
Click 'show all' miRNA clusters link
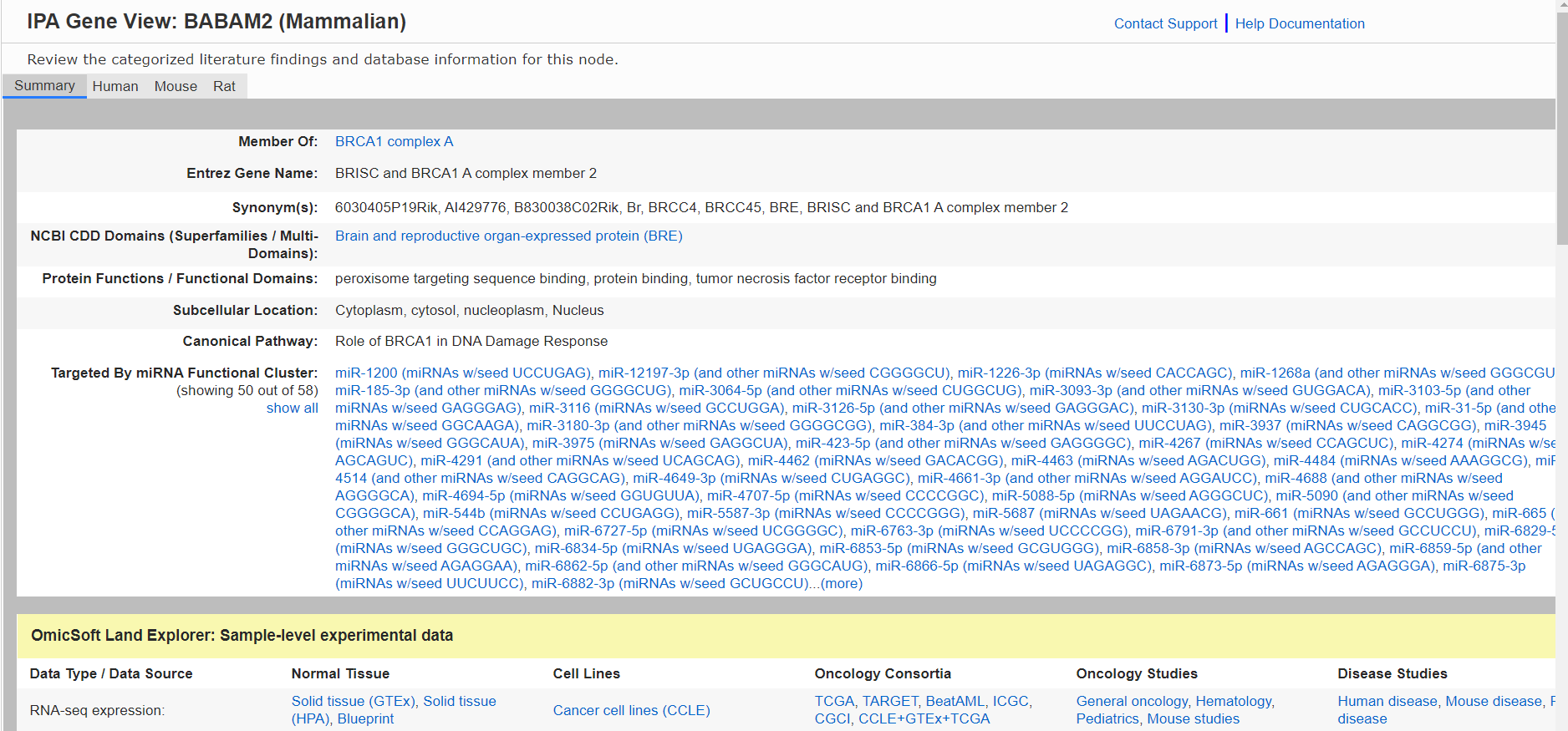click(293, 408)
